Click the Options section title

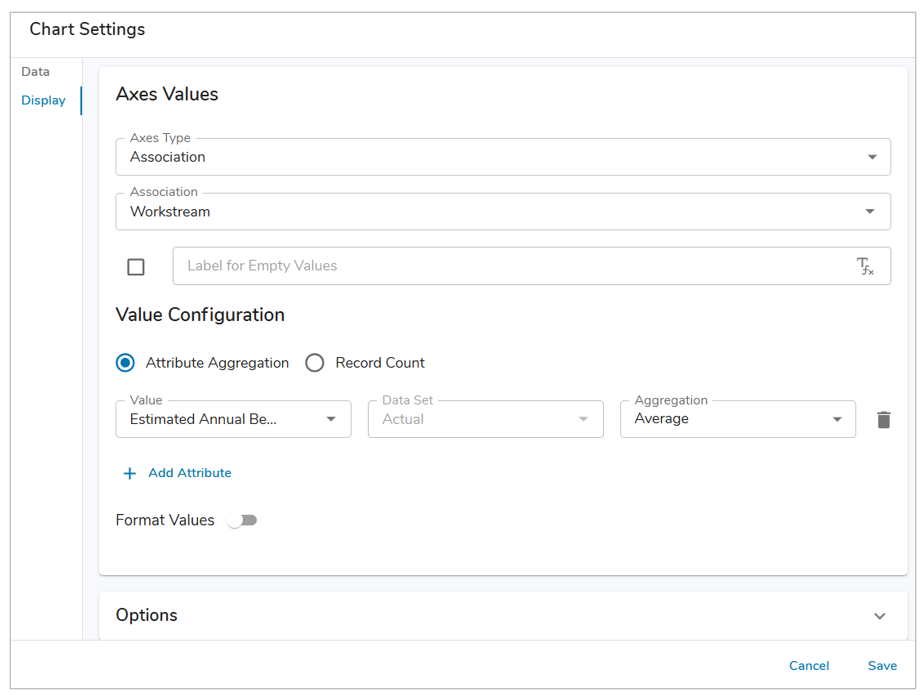(x=147, y=615)
